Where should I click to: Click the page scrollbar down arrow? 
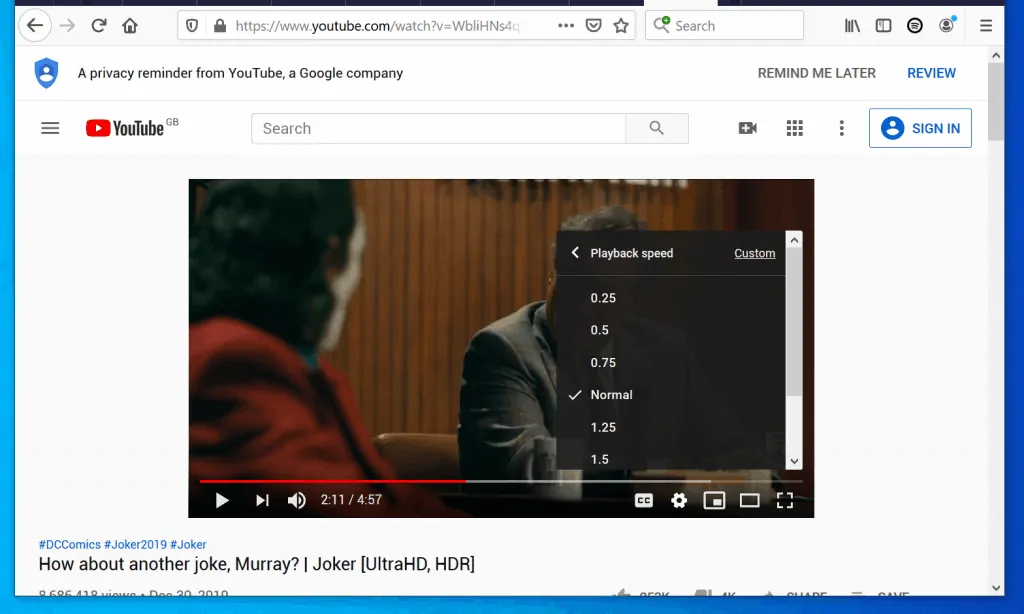click(x=996, y=588)
